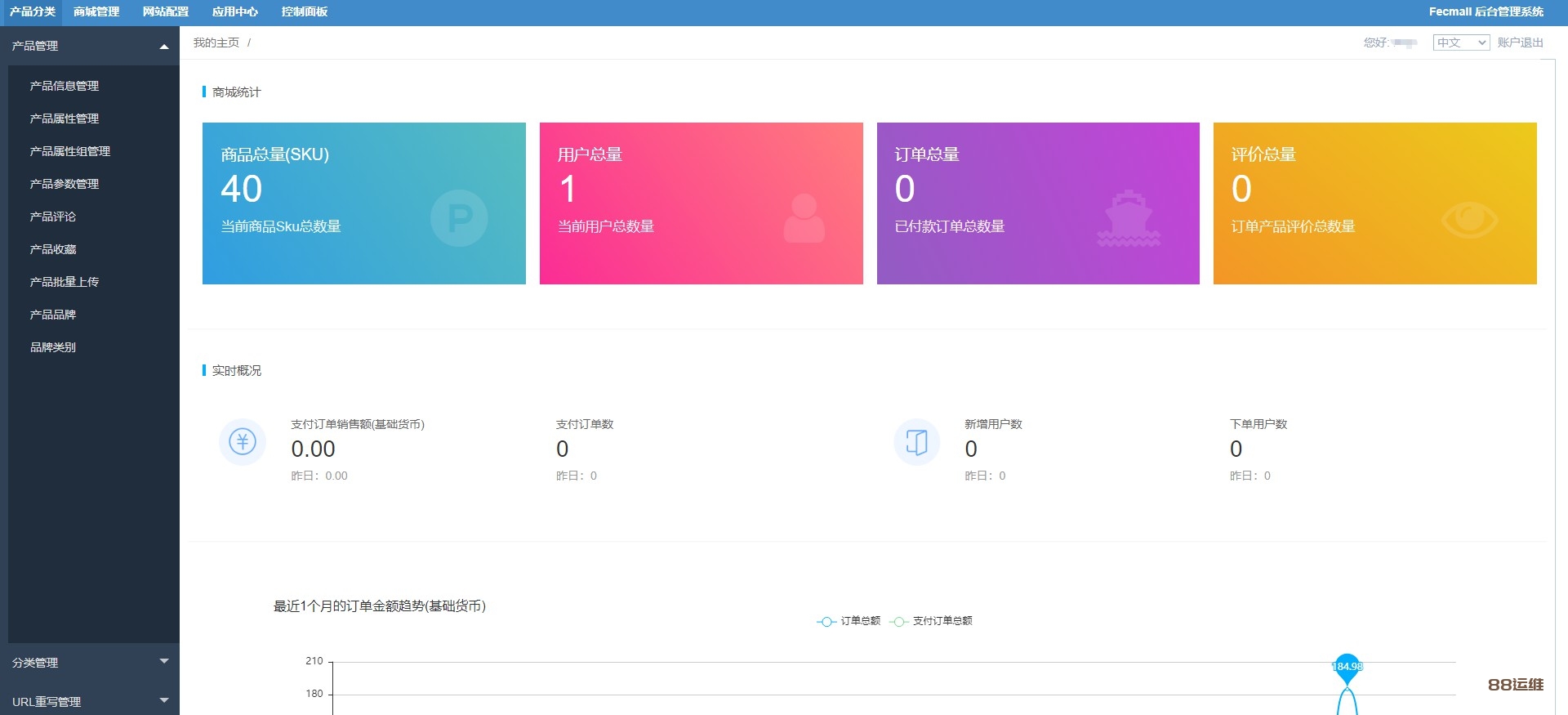The width and height of the screenshot is (1568, 715).
Task: Open 品牌类别 in sidebar
Action: pyautogui.click(x=53, y=347)
